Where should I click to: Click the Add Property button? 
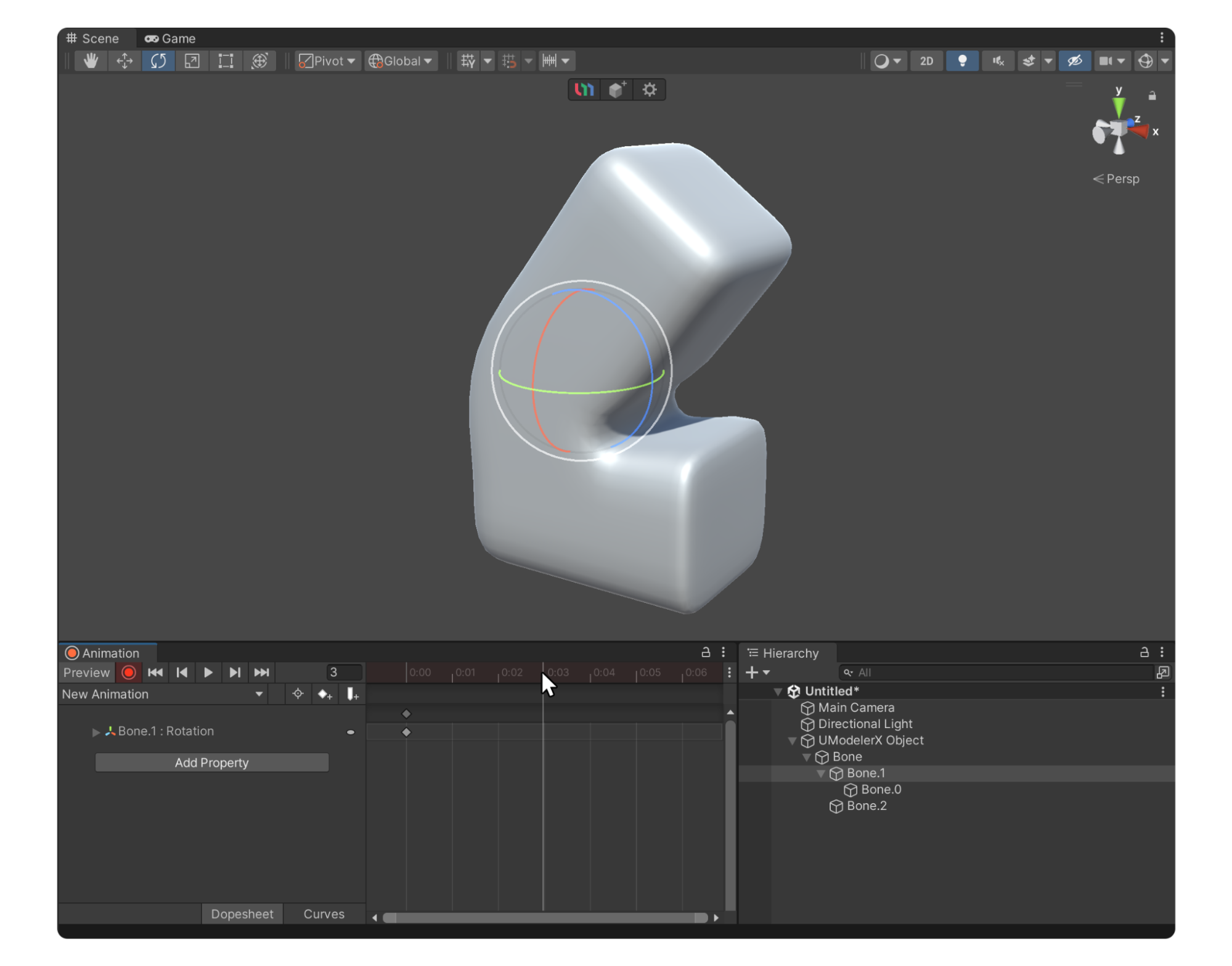click(x=211, y=763)
